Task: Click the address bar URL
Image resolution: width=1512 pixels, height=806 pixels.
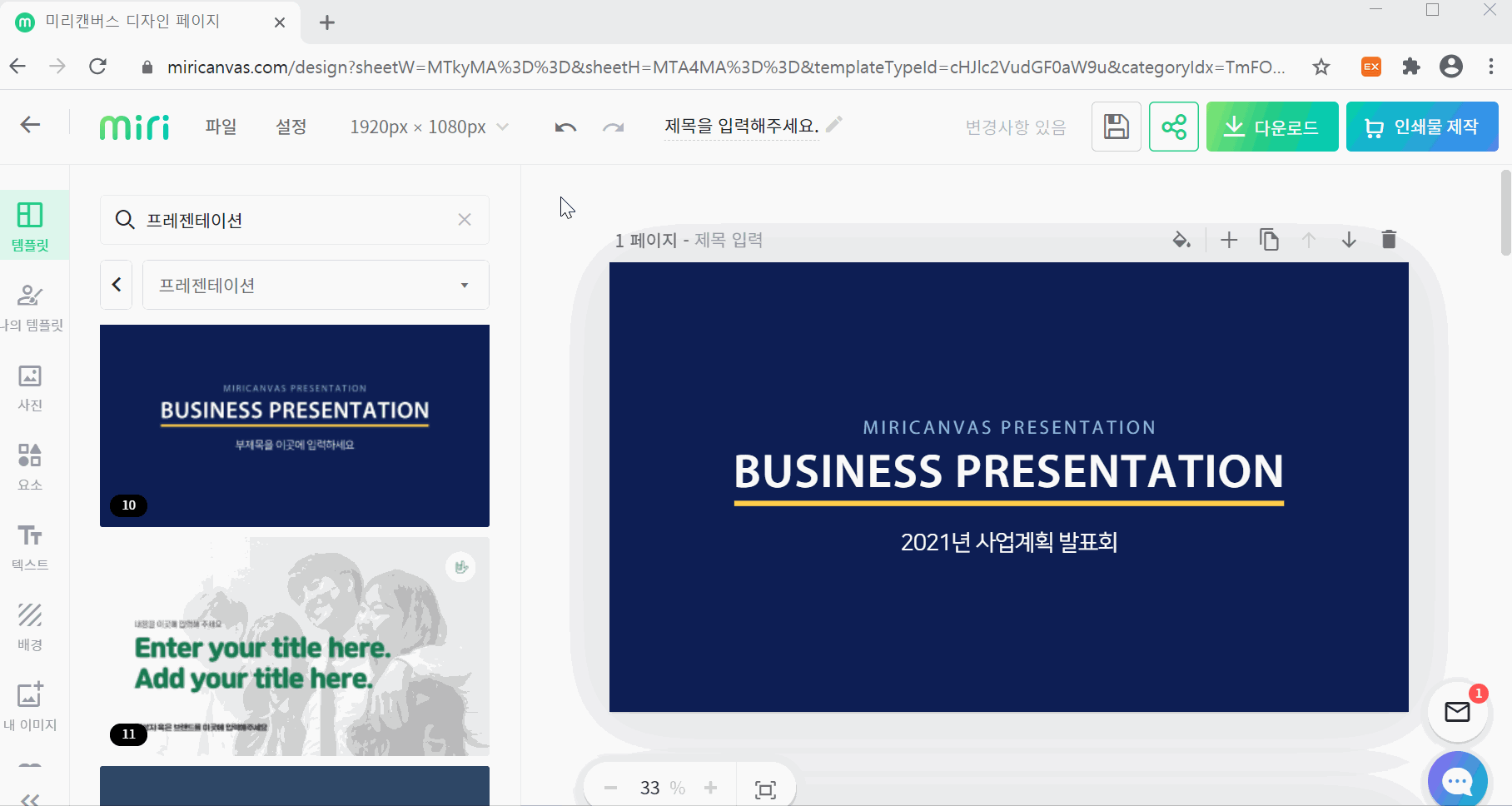Action: [x=726, y=67]
